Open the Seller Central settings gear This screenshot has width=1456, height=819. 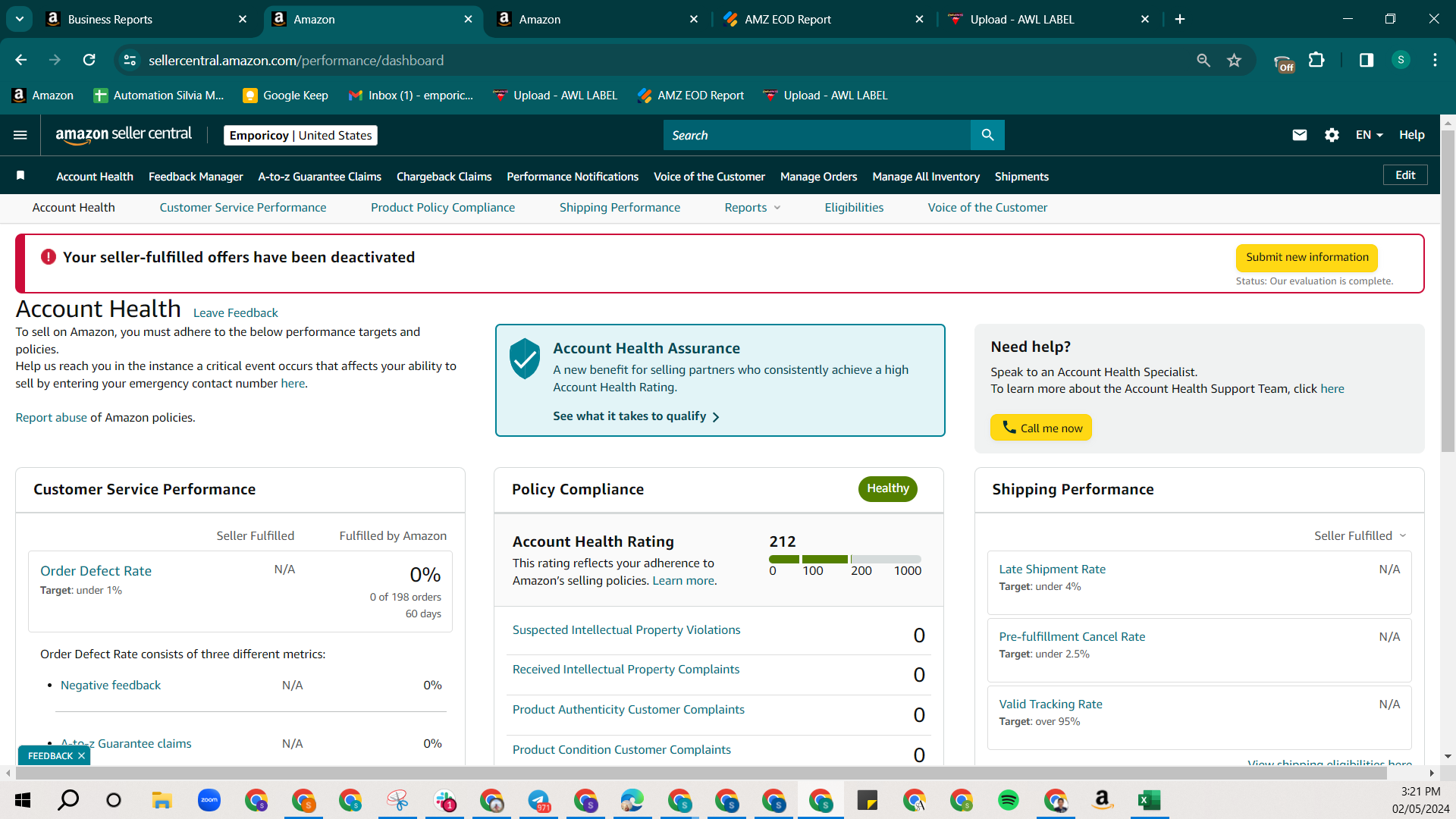(x=1332, y=135)
